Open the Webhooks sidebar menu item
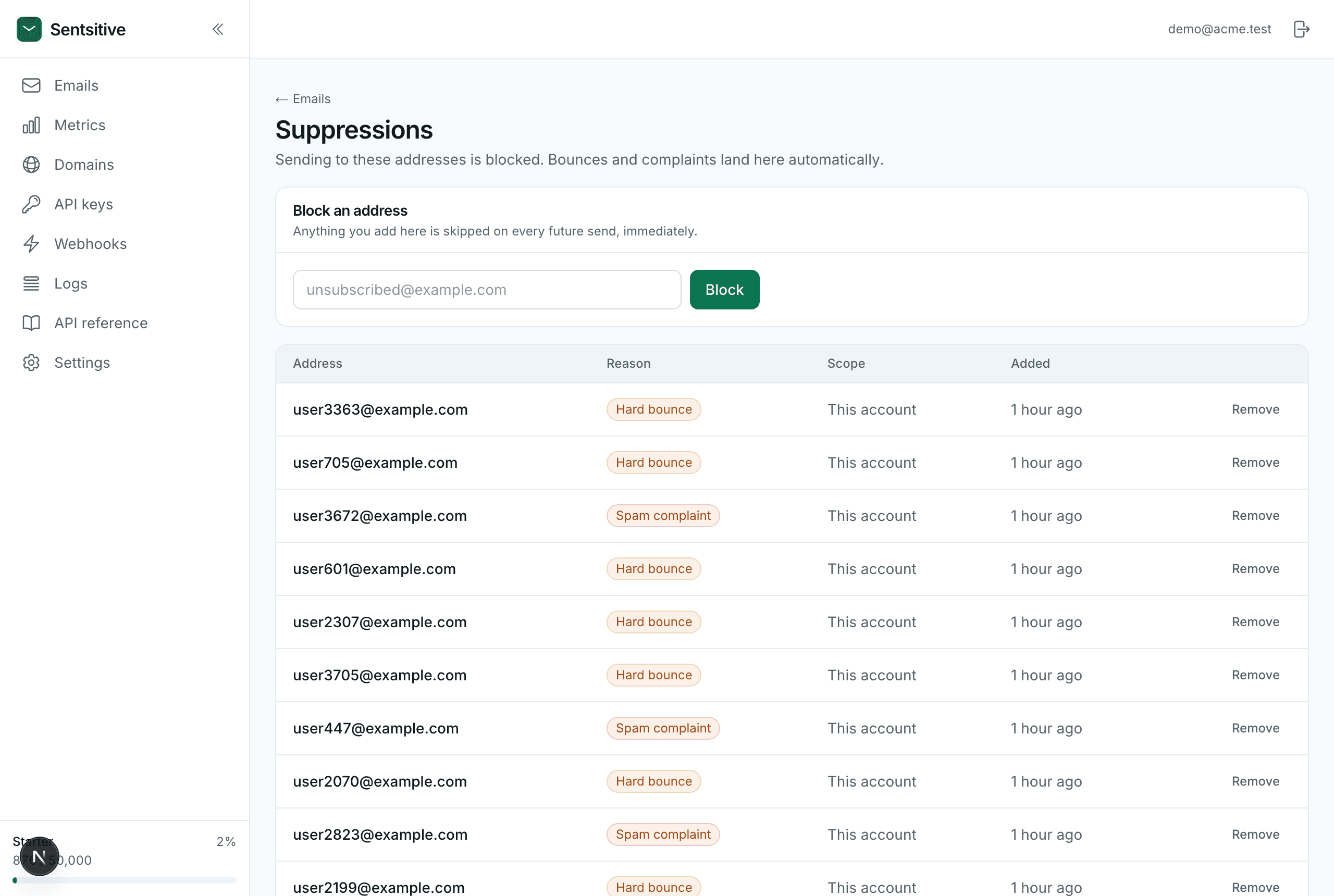1334x896 pixels. point(125,244)
